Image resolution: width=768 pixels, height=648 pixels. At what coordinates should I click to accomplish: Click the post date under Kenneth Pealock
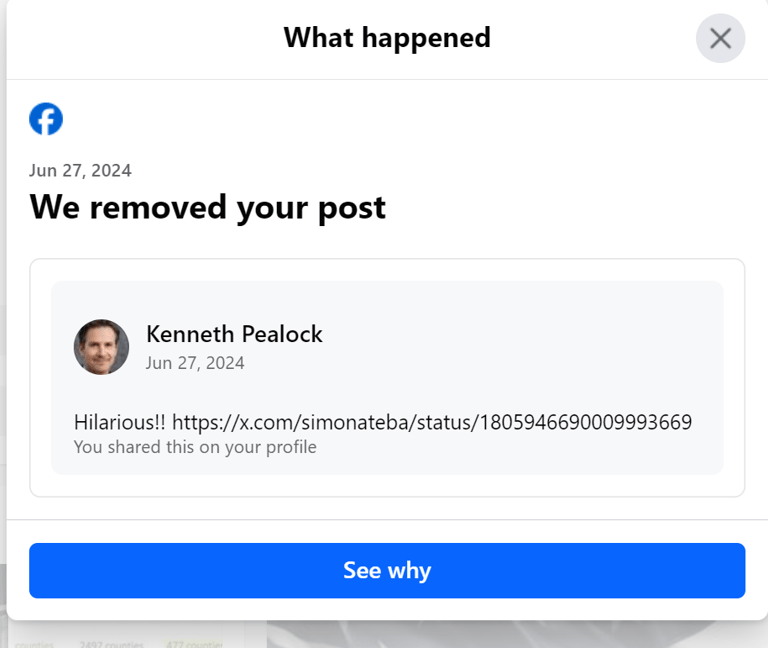[195, 363]
